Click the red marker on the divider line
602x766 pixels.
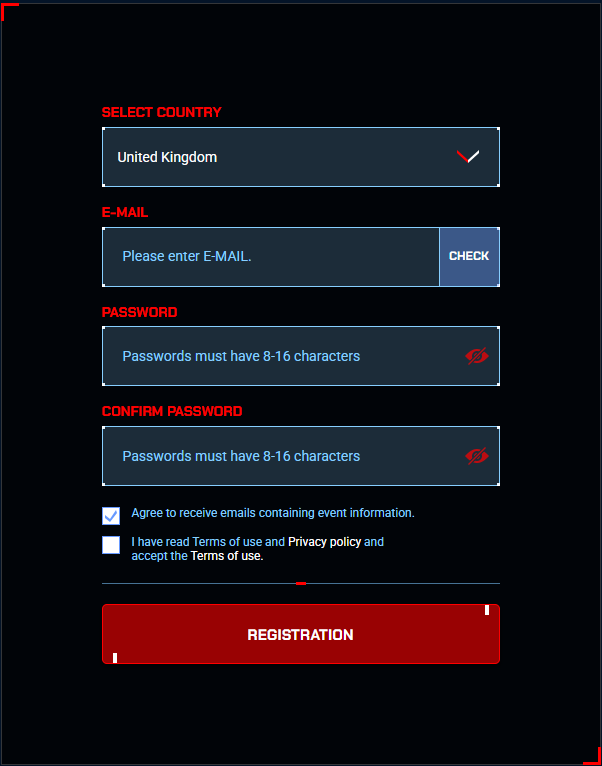pos(301,583)
